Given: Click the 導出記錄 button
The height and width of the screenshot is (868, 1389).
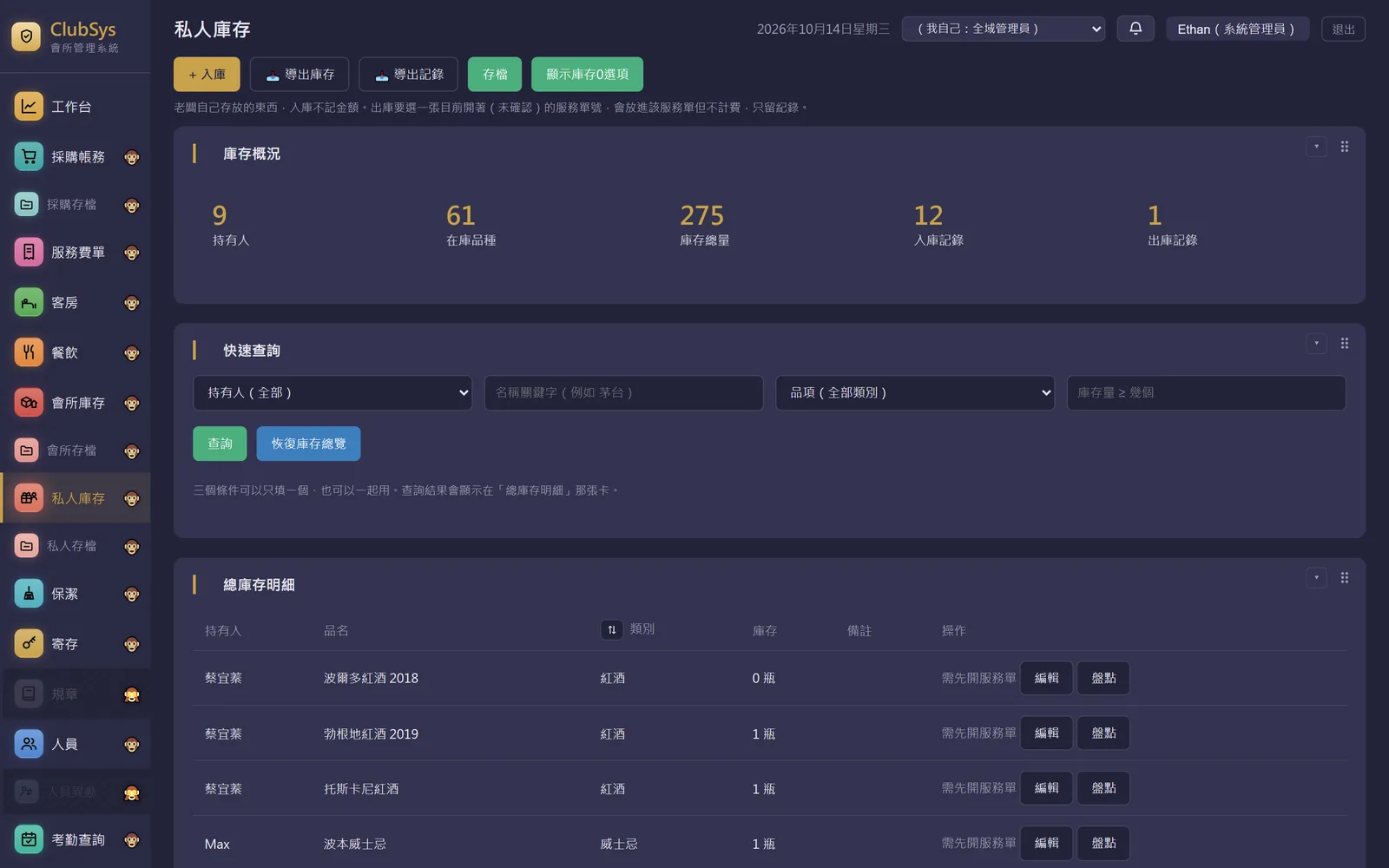Looking at the screenshot, I should tap(408, 75).
